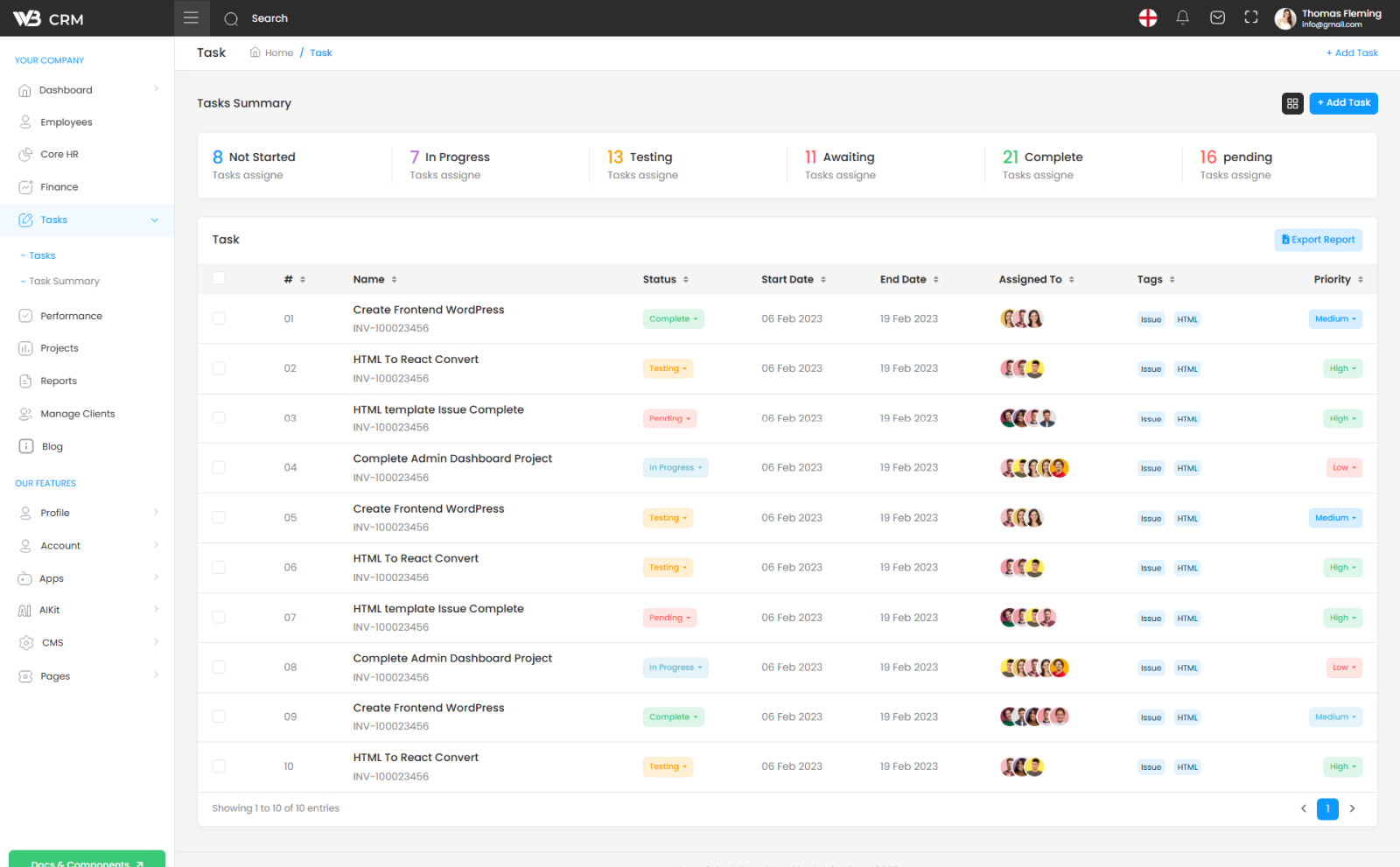1400x867 pixels.
Task: Tick the checkbox for task 01
Action: click(219, 318)
